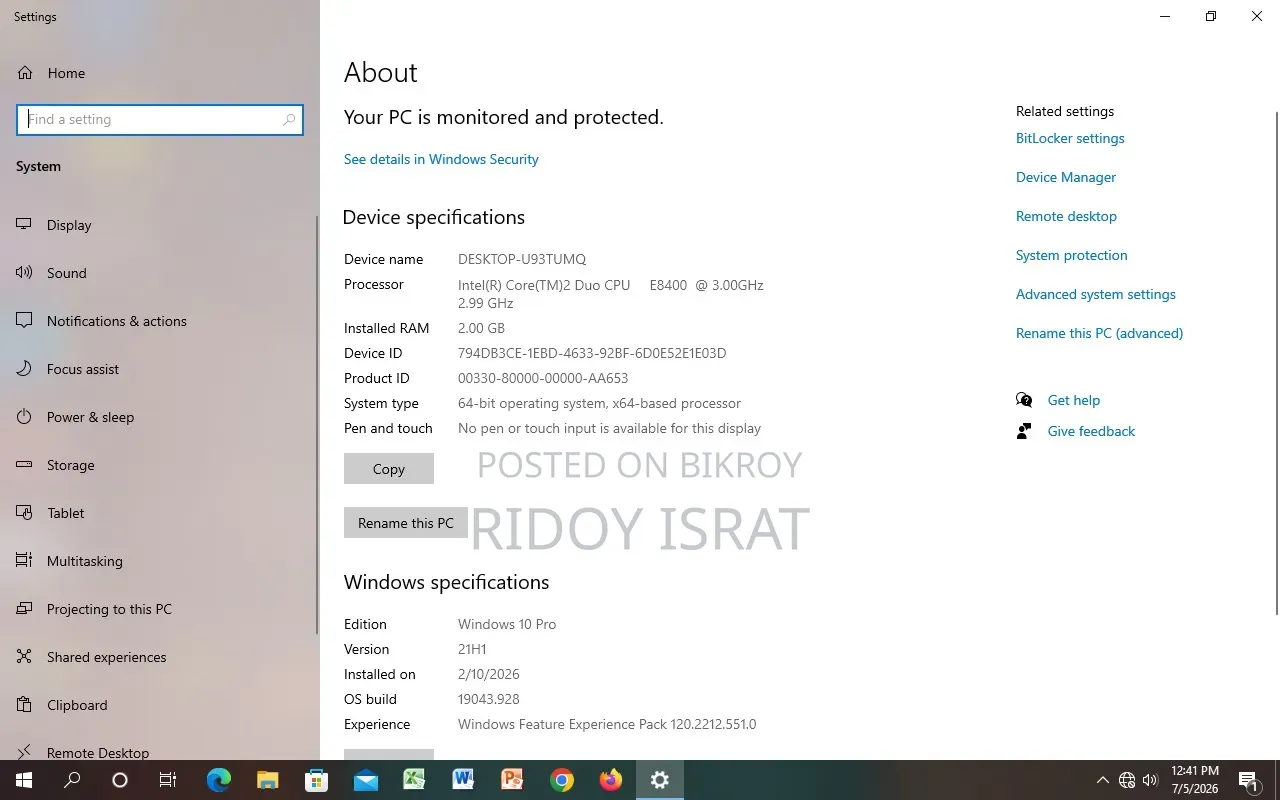Click the Find a setting search box
The height and width of the screenshot is (800, 1280).
point(160,119)
